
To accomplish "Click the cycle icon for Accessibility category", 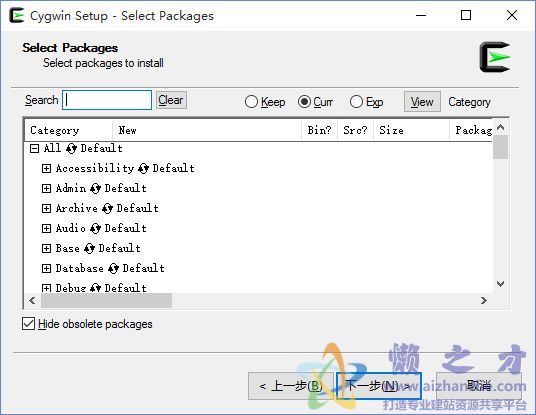I will tap(143, 168).
